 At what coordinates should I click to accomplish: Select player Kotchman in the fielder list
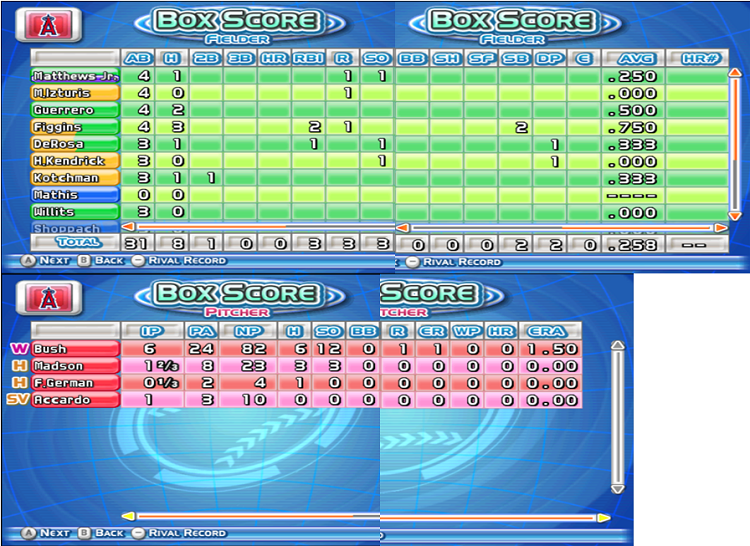point(75,178)
